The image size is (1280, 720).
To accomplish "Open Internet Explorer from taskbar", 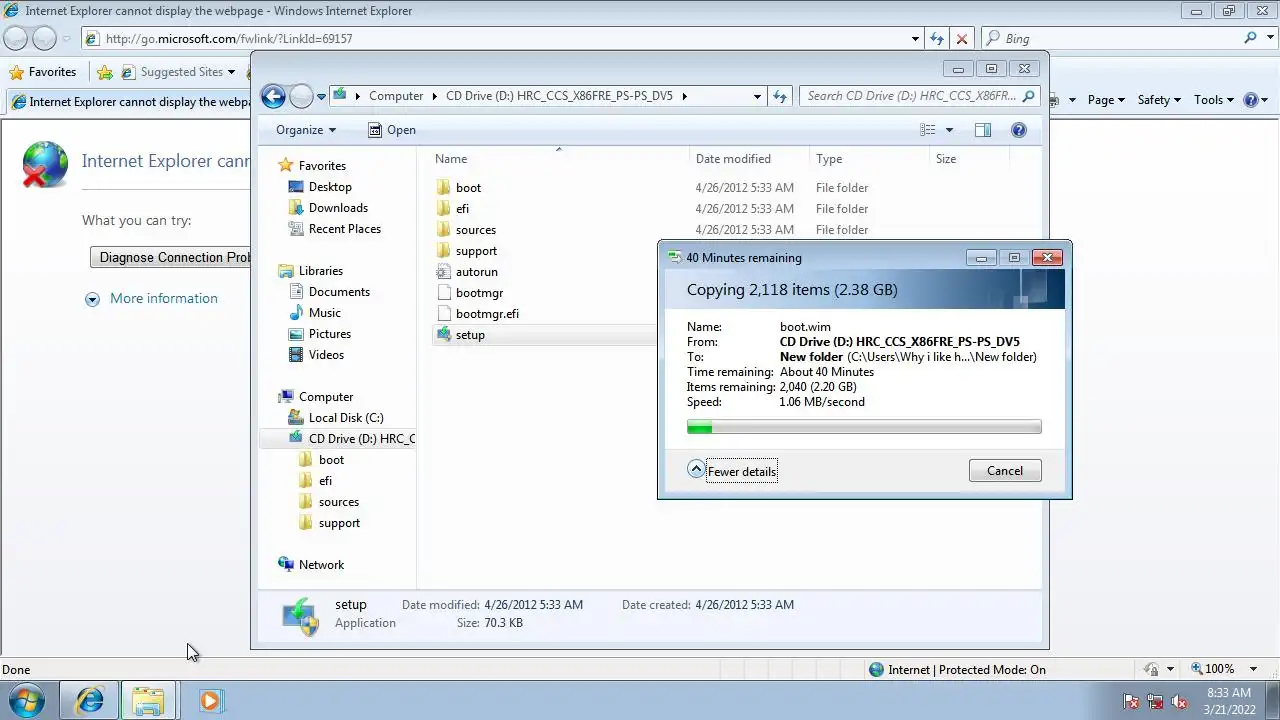I will coord(89,700).
